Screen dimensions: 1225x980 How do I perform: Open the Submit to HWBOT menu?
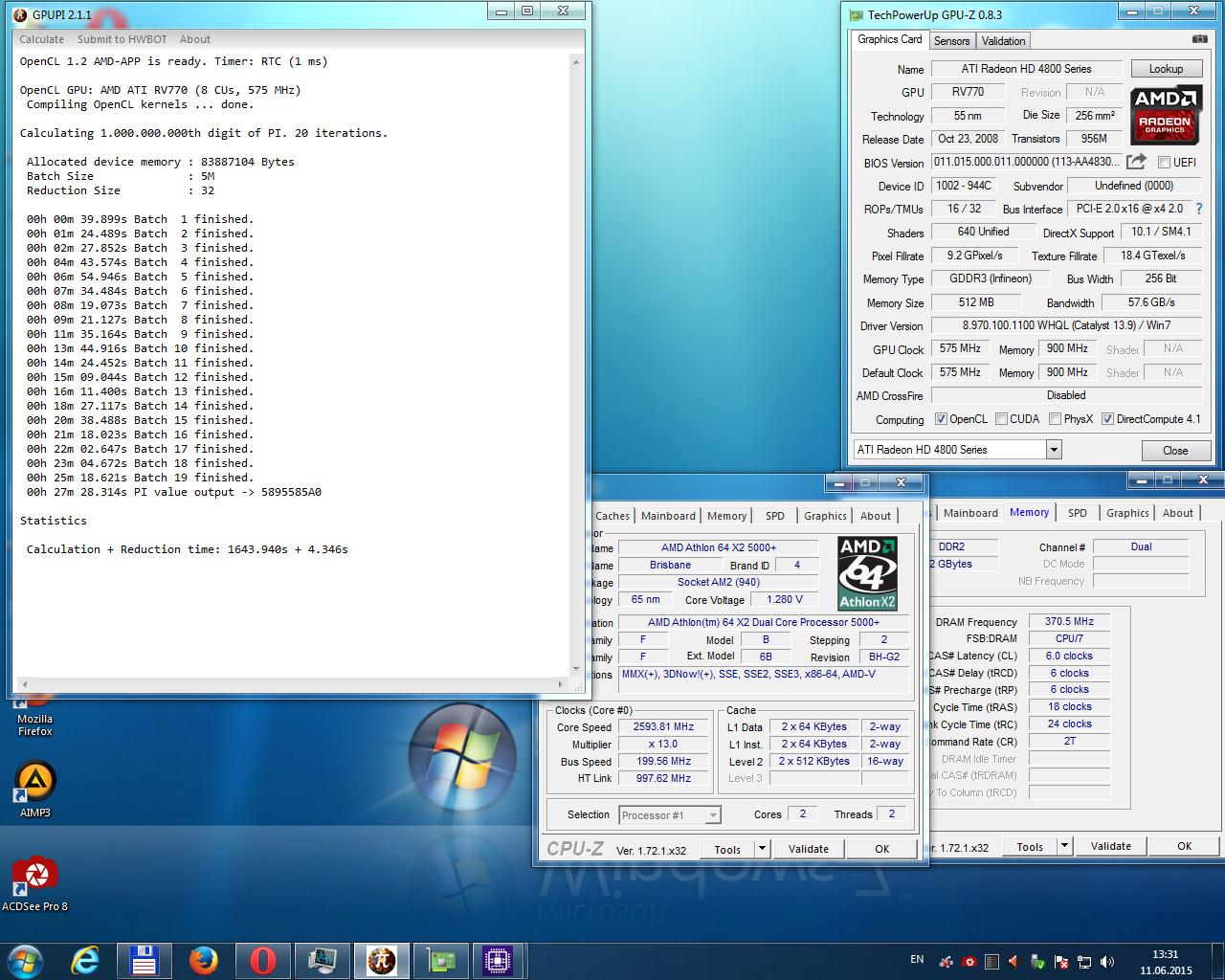tap(122, 39)
